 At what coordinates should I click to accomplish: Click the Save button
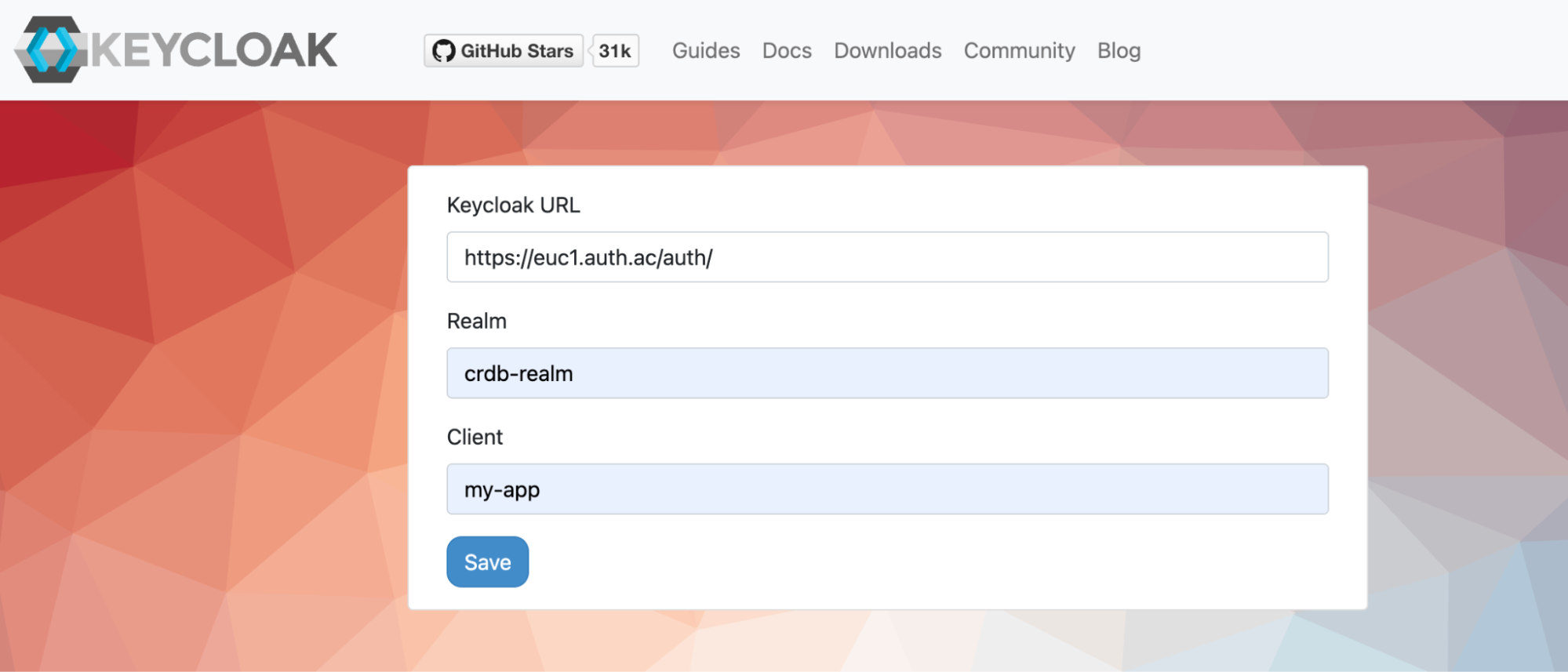487,562
